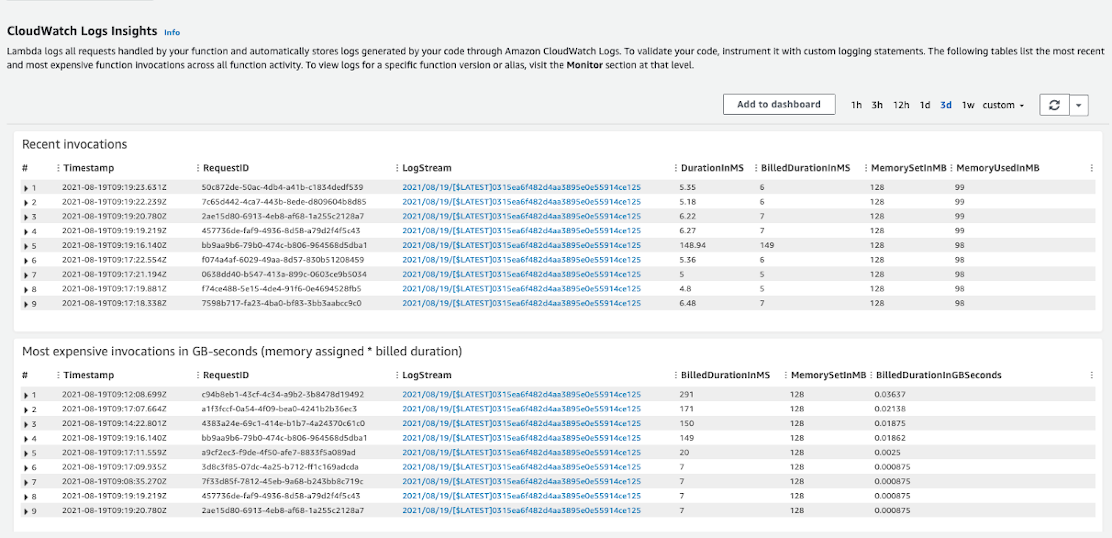Open the options ellipsis of the Recent invocations table

[x=1091, y=168]
